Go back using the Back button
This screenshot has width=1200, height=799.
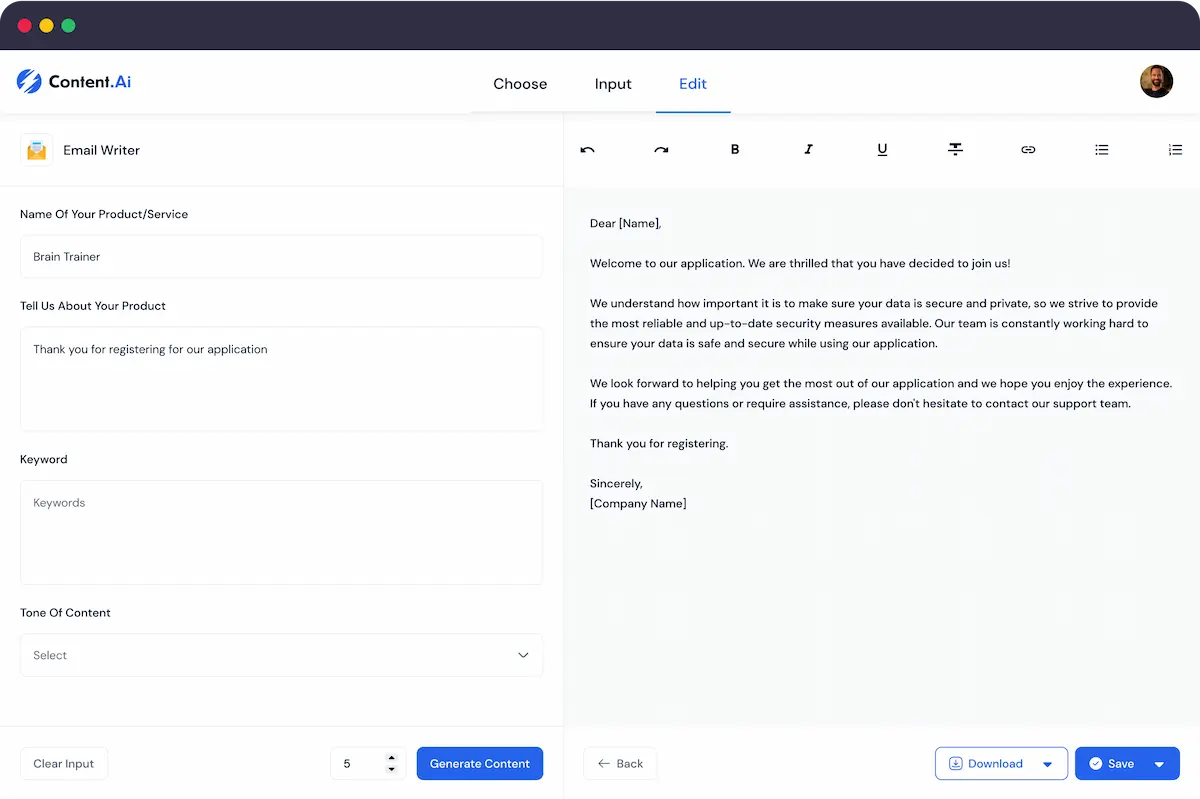[620, 763]
